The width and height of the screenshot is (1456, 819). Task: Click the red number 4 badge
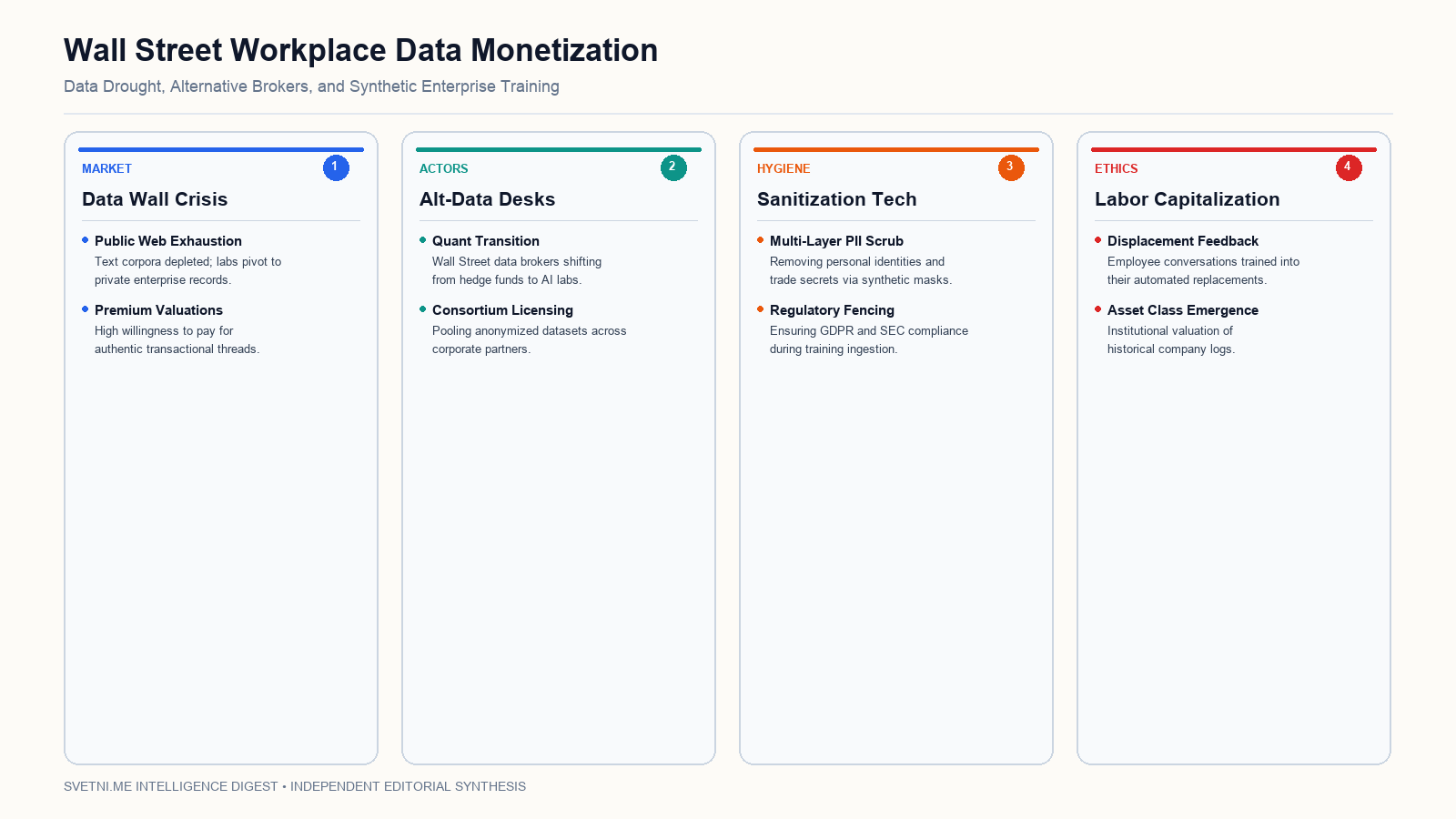point(1349,167)
